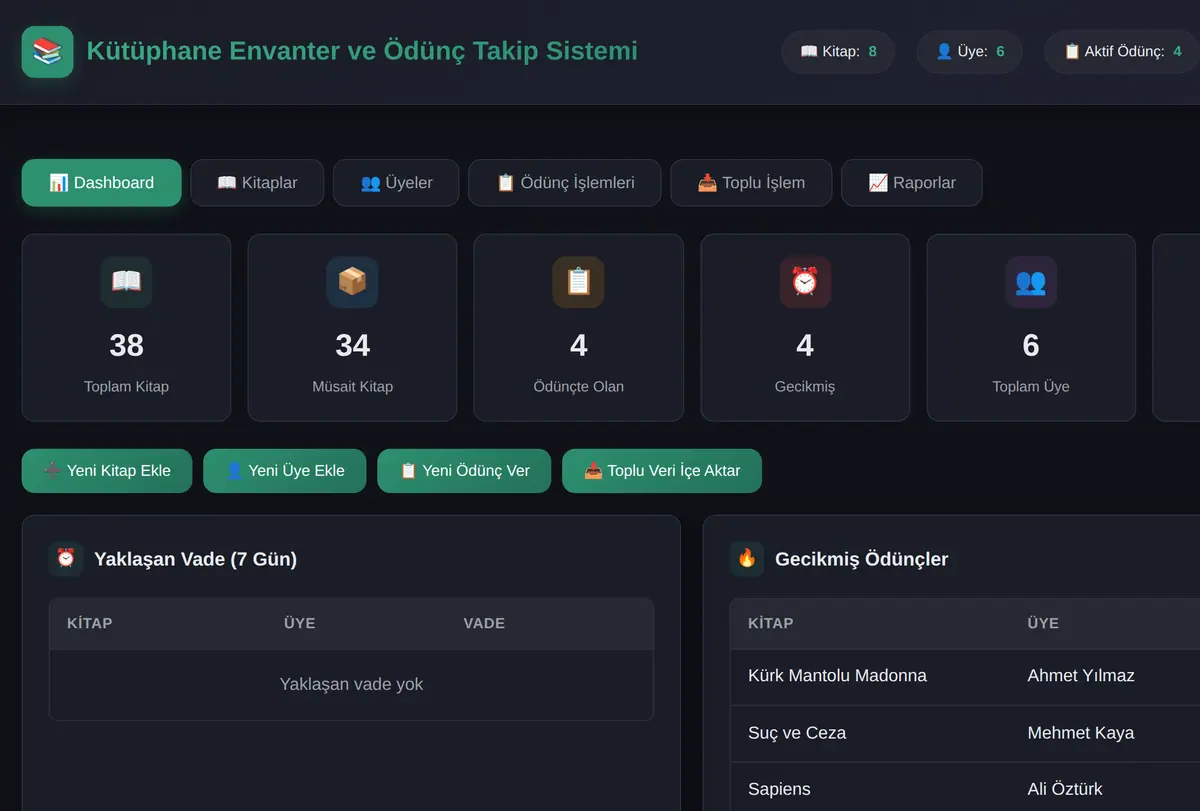Image resolution: width=1200 pixels, height=811 pixels.
Task: Click the Kitap count pill in header
Action: 838,52
